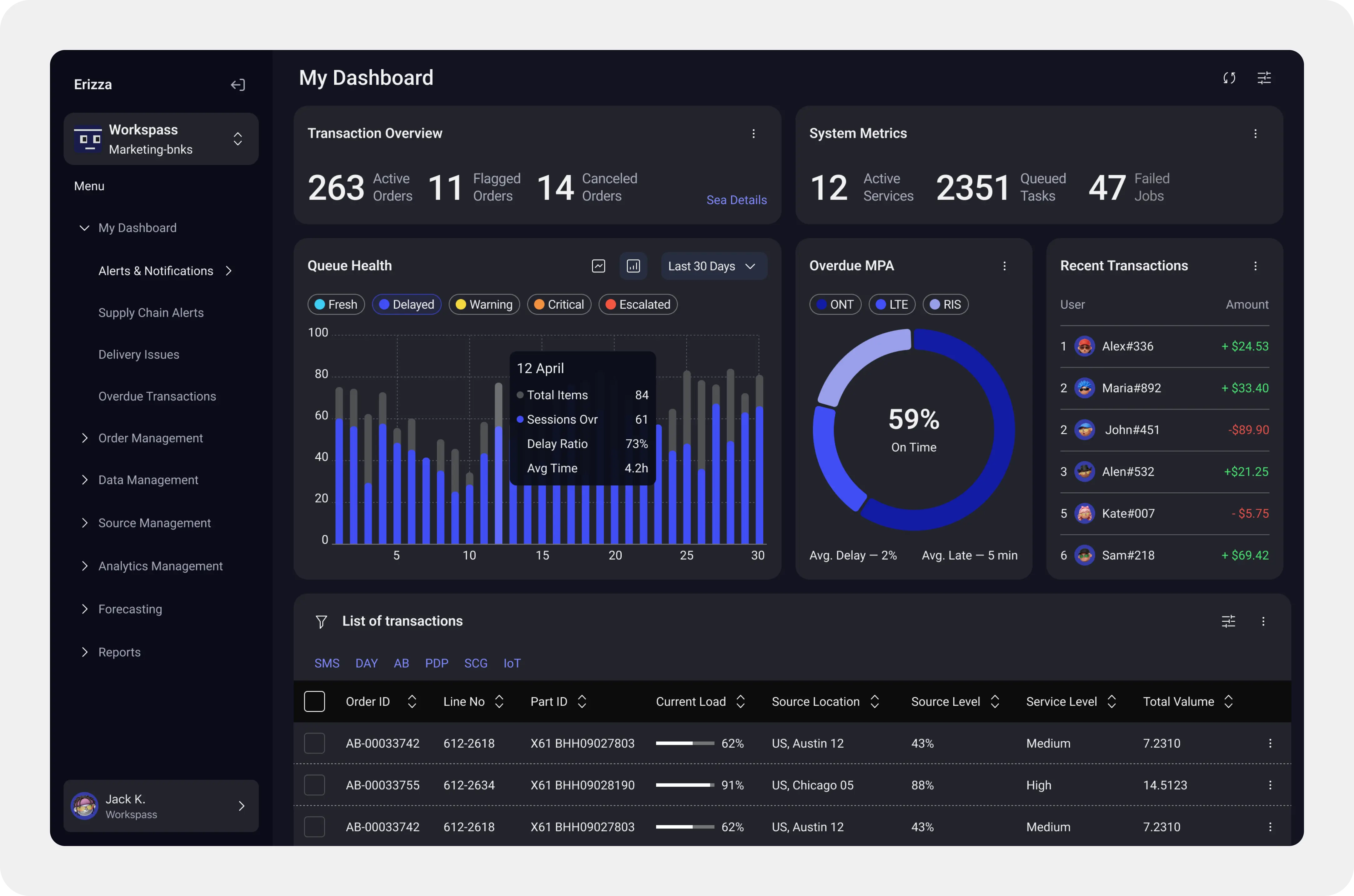Select the IoT tab
1354x896 pixels.
pyautogui.click(x=512, y=664)
